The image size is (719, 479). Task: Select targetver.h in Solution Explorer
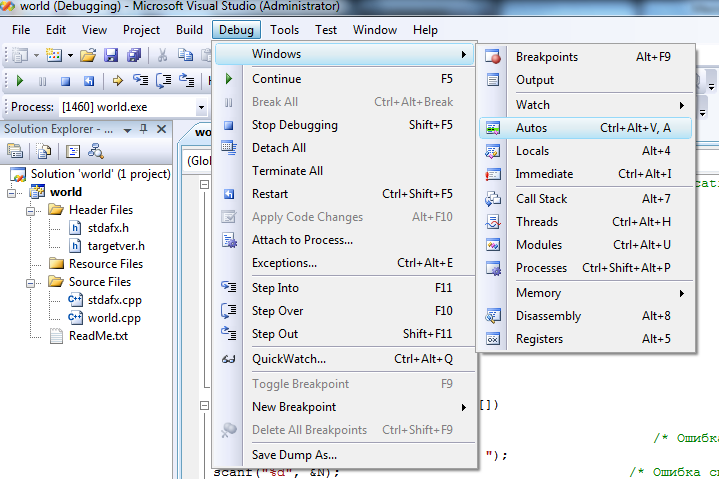[116, 246]
